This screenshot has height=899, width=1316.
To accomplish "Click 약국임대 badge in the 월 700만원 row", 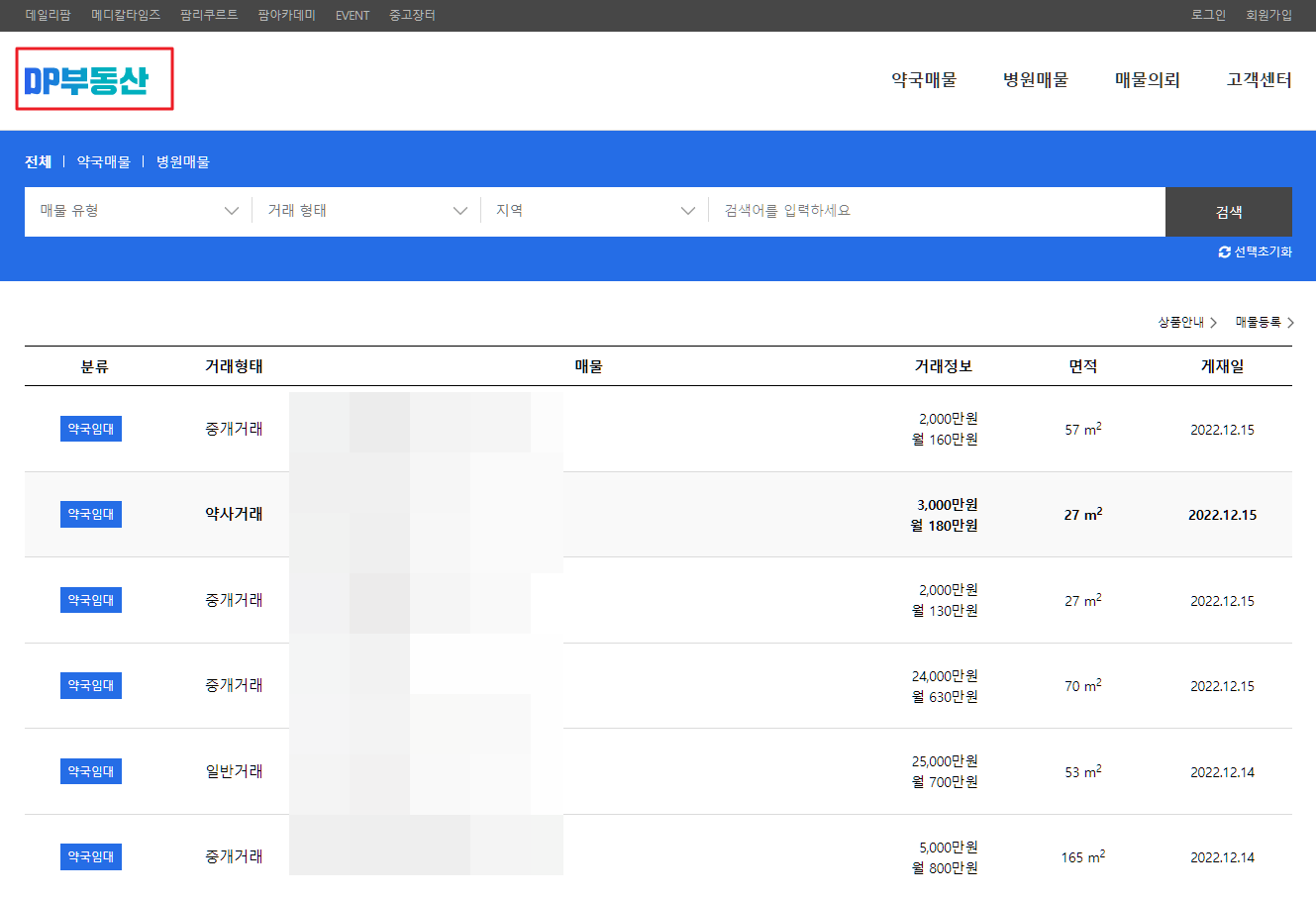I will pyautogui.click(x=91, y=771).
